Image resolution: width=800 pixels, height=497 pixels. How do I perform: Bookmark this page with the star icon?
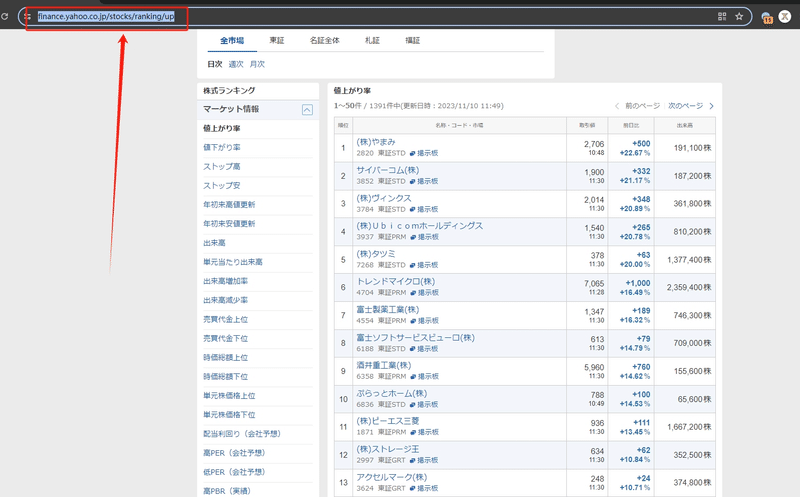coord(739,16)
